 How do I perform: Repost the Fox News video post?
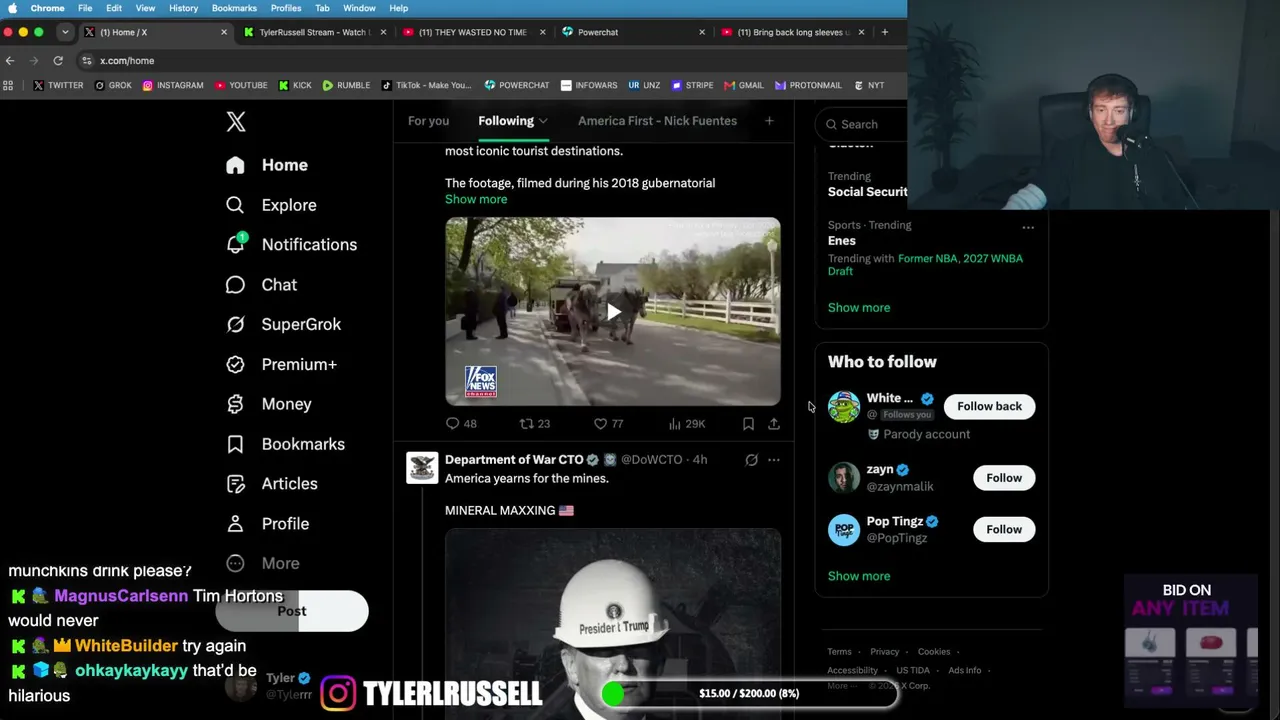[x=535, y=424]
